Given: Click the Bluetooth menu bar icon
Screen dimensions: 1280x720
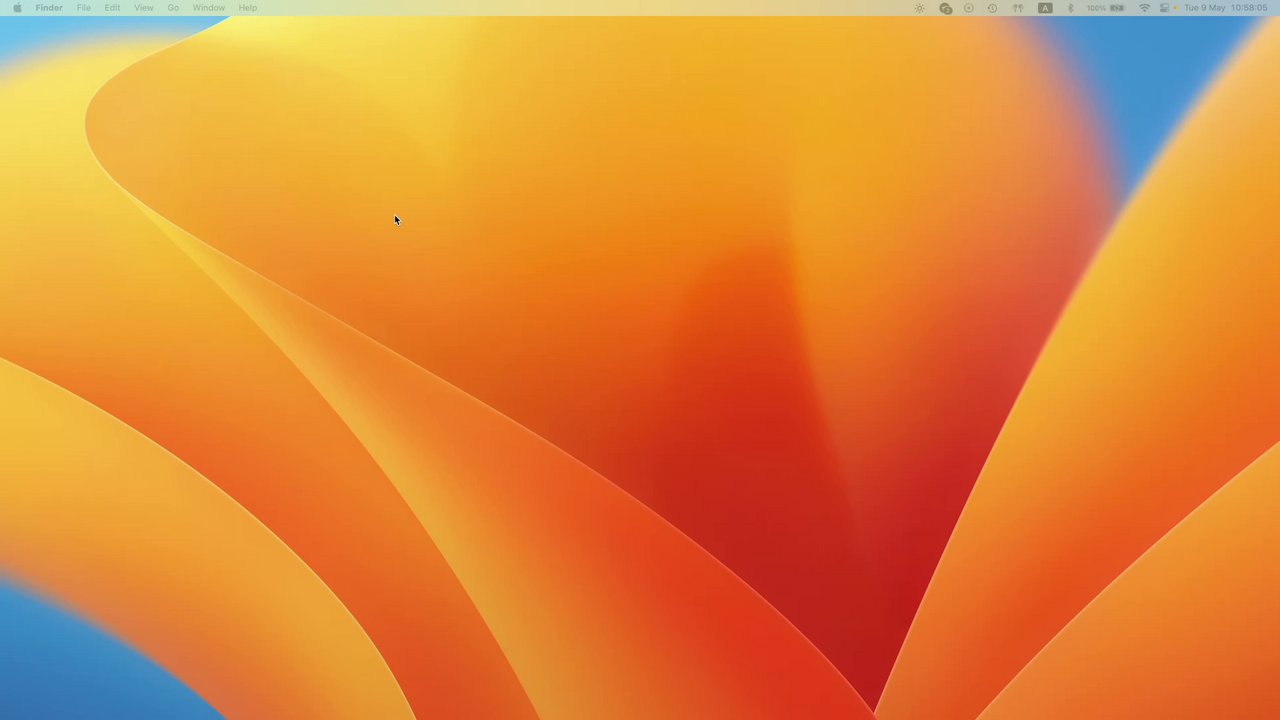Looking at the screenshot, I should coord(1070,8).
